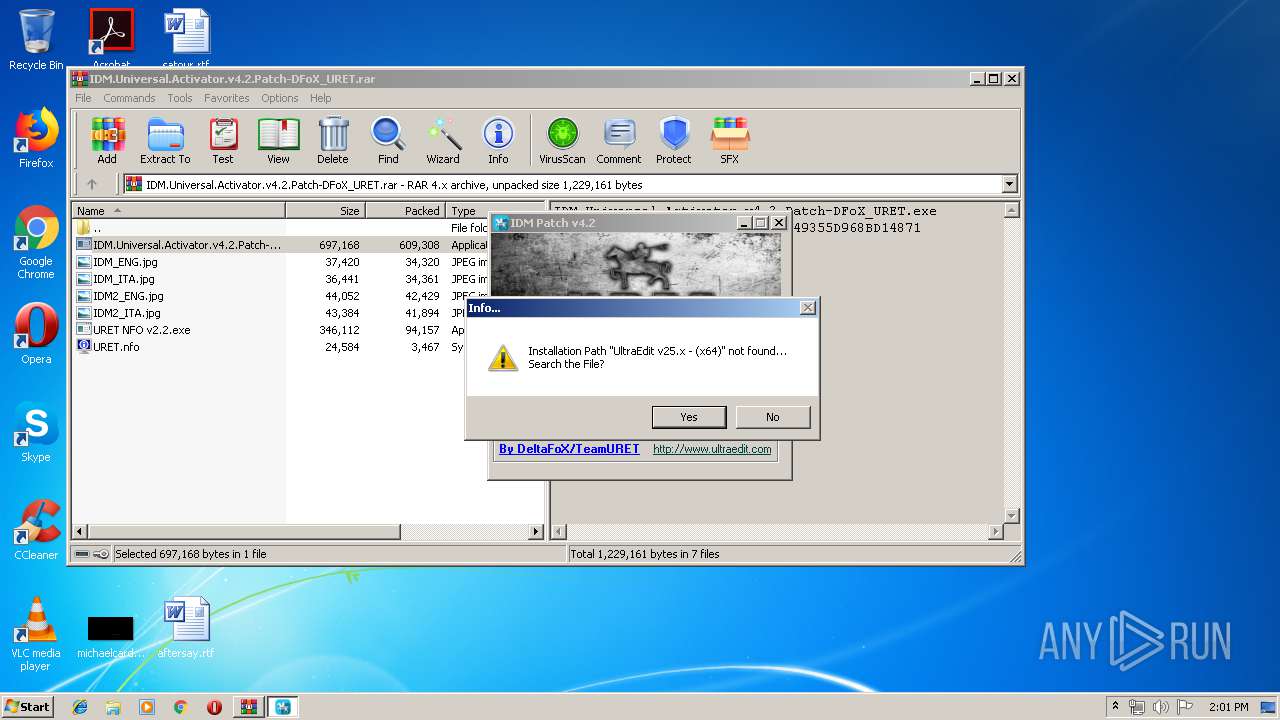The height and width of the screenshot is (720, 1280).
Task: Open the Favorites menu
Action: click(227, 98)
